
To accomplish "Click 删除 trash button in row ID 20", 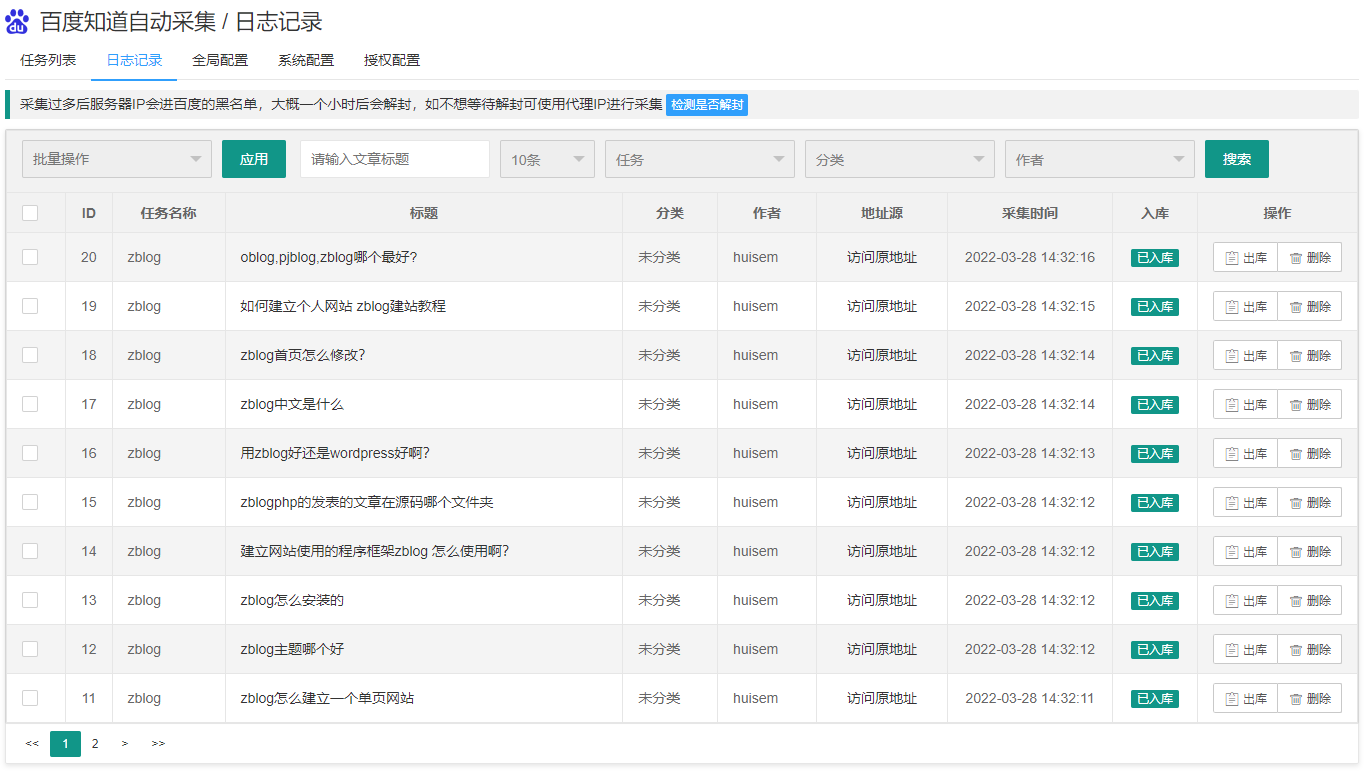I will (1310, 257).
